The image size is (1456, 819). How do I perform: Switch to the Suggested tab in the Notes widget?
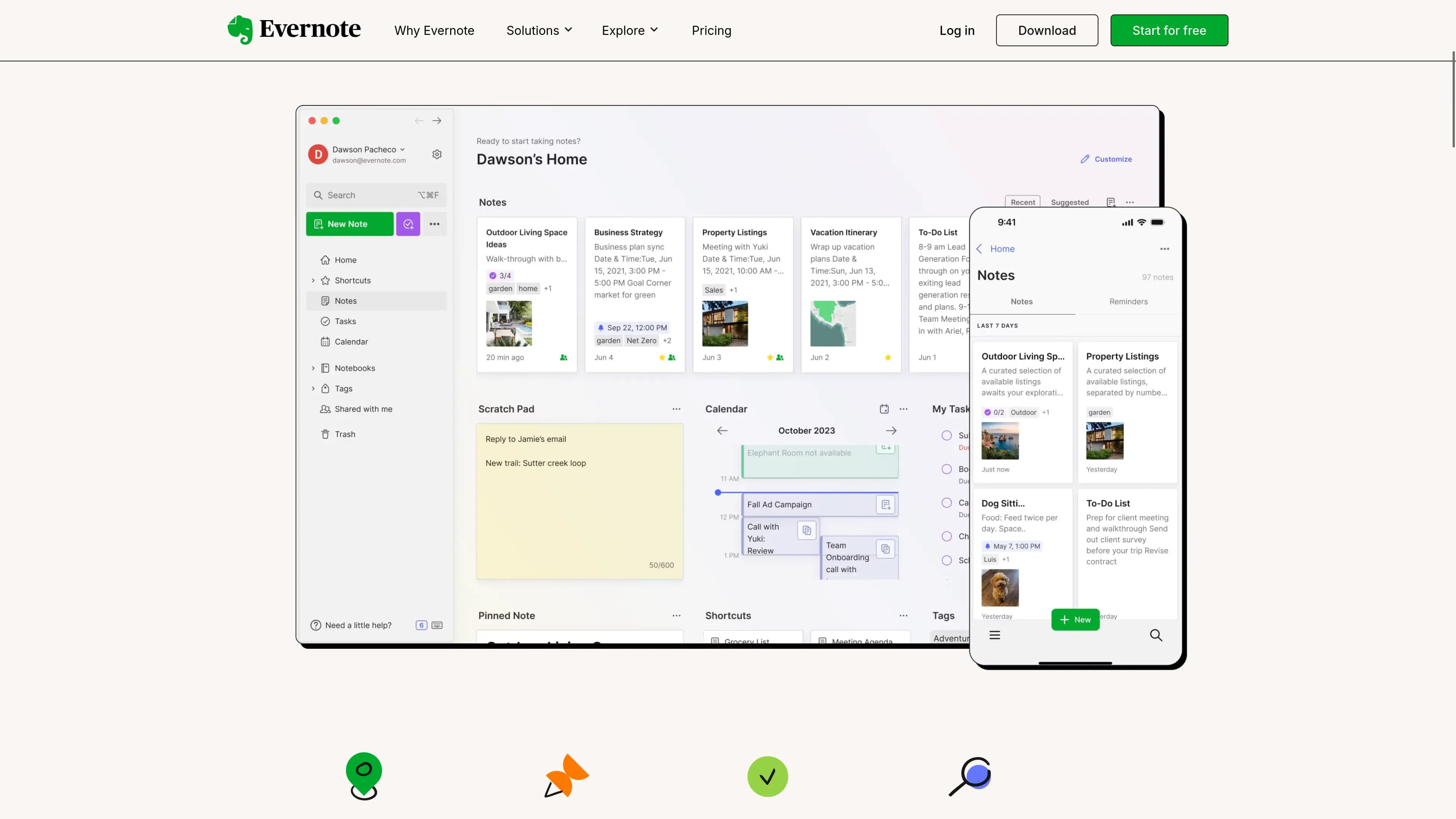pyautogui.click(x=1069, y=202)
